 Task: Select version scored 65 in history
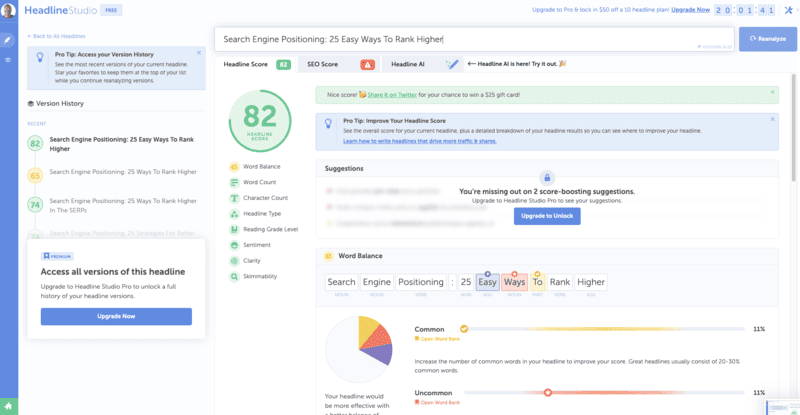click(116, 175)
